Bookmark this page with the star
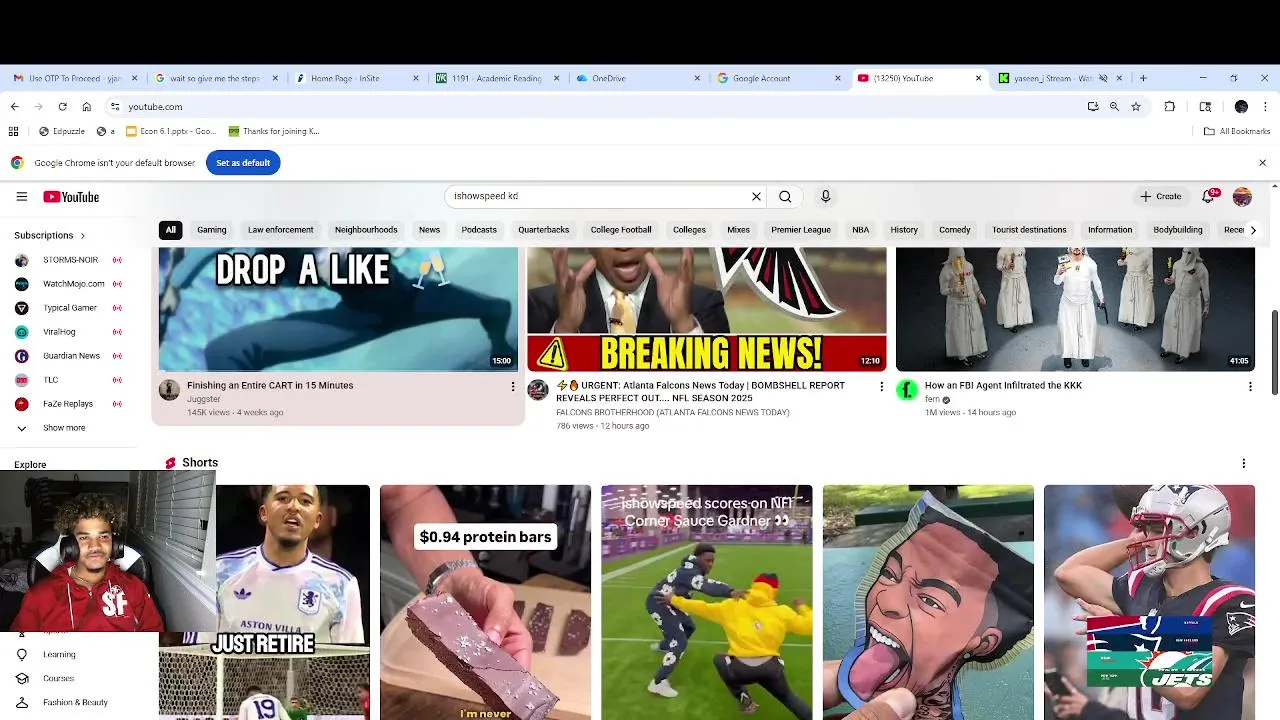1280x720 pixels. 1136,106
